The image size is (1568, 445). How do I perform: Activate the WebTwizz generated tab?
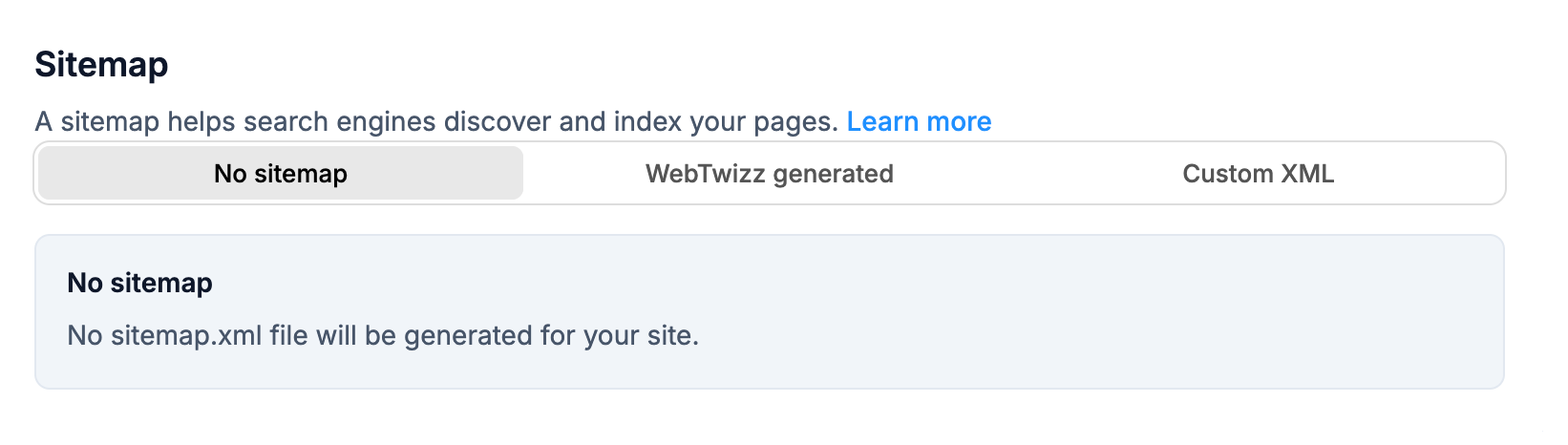769,174
